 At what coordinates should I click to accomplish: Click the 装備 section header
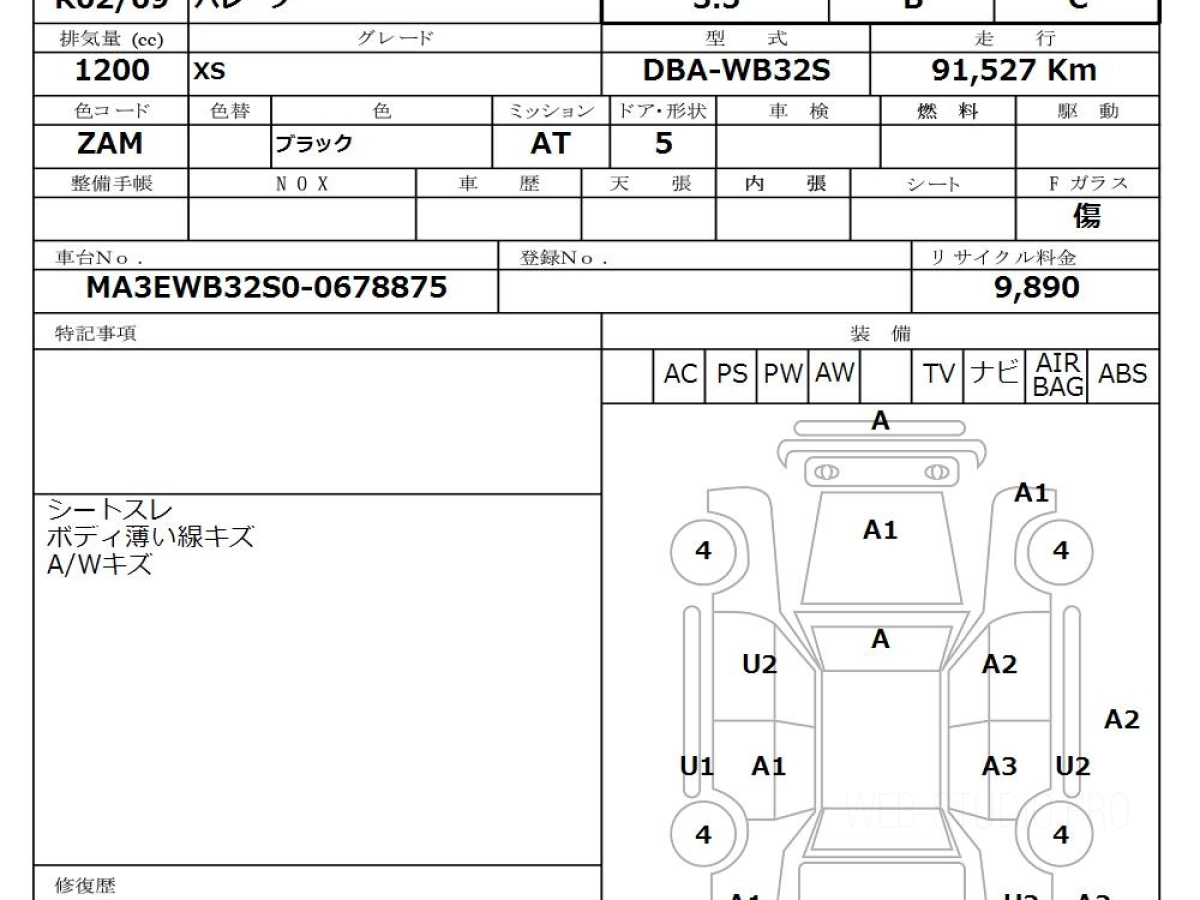880,333
